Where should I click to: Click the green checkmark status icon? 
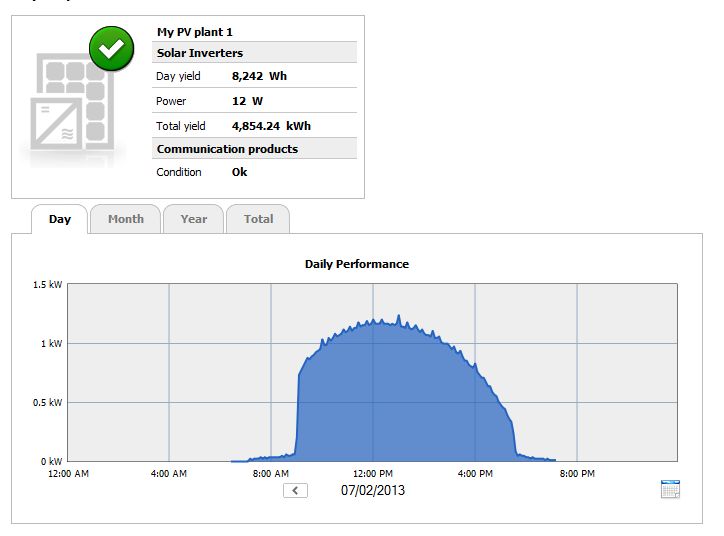[x=111, y=49]
